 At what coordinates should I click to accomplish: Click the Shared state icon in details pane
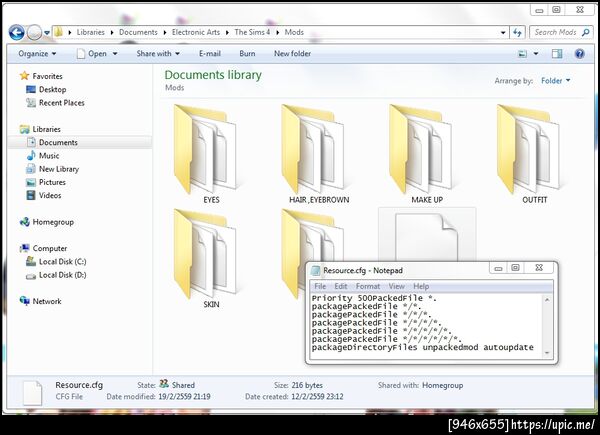click(x=164, y=384)
